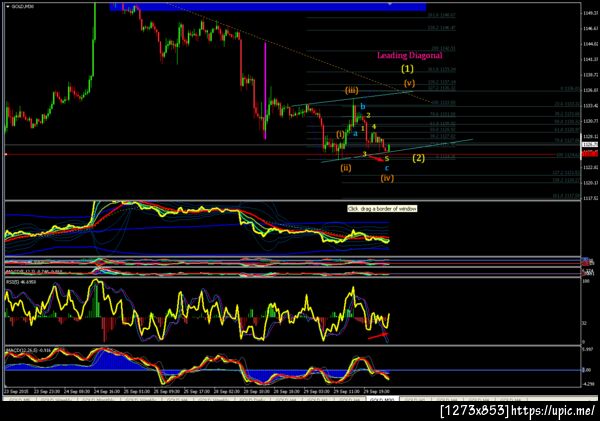
Task: Click the RSI(5) indicator label
Action: pyautogui.click(x=21, y=282)
